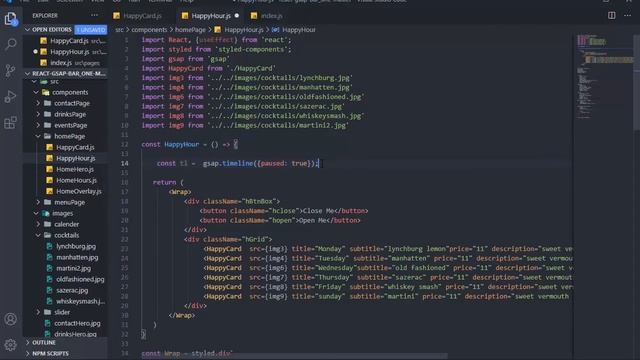Open the Manage gear icon
The height and width of the screenshot is (360, 640).
10,345
